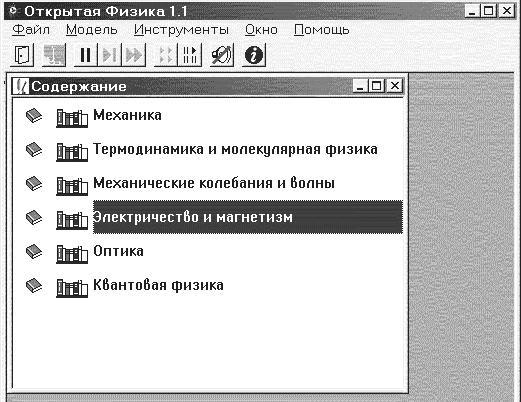Click the bookshelf icon beside Механические колебания
521x402 pixels.
(x=72, y=186)
